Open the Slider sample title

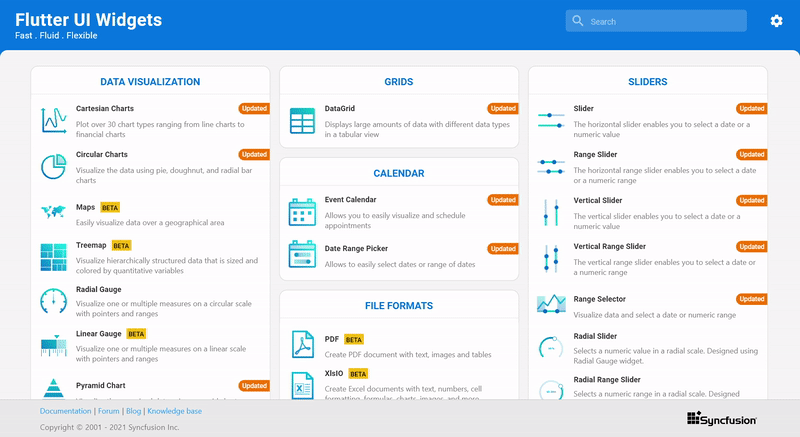[583, 109]
